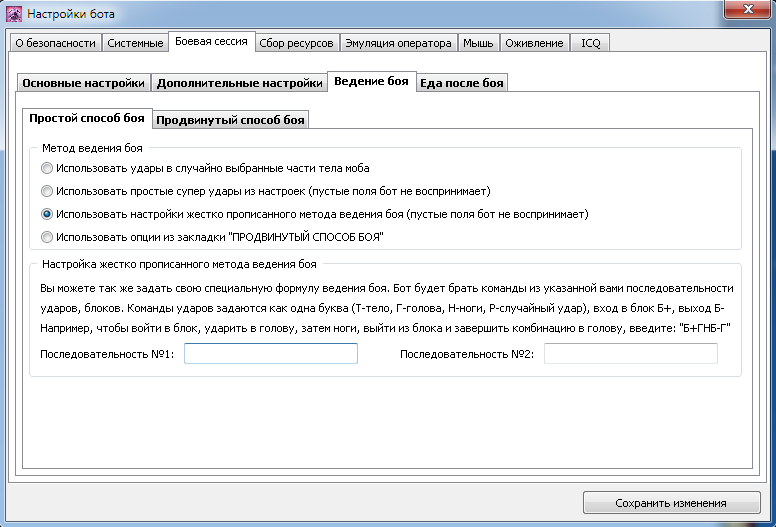Screen dimensions: 776x527
Task: Close the 'Настройки бота' window
Action: point(747,9)
